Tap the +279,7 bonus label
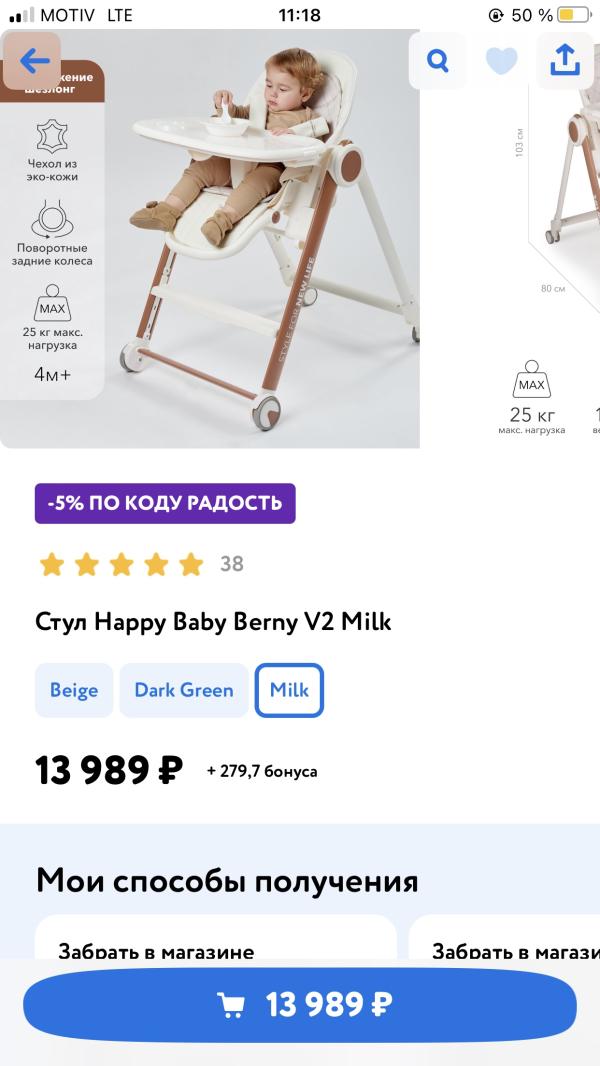 coord(262,771)
